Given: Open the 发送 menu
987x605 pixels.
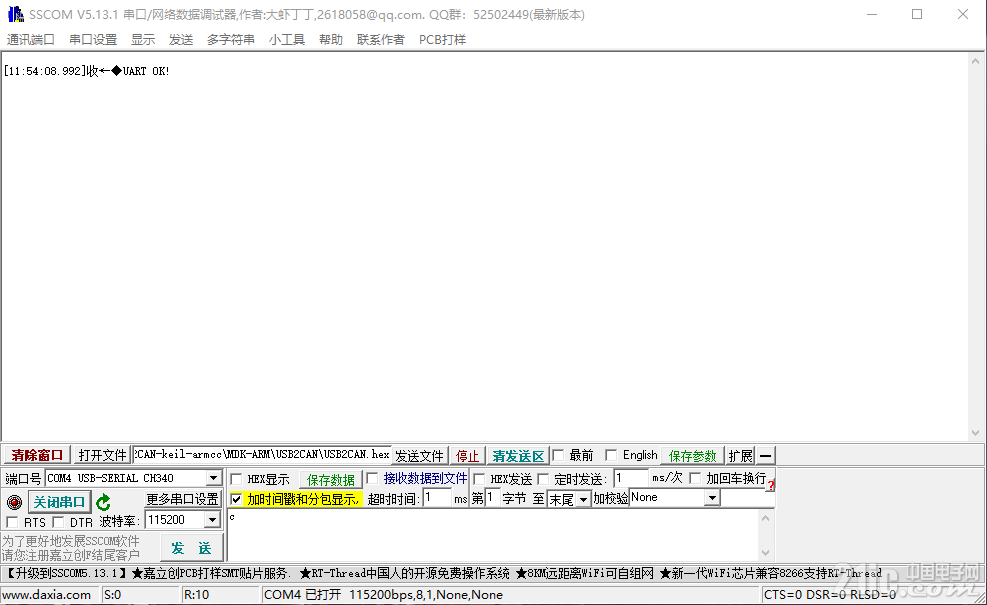Looking at the screenshot, I should point(181,40).
